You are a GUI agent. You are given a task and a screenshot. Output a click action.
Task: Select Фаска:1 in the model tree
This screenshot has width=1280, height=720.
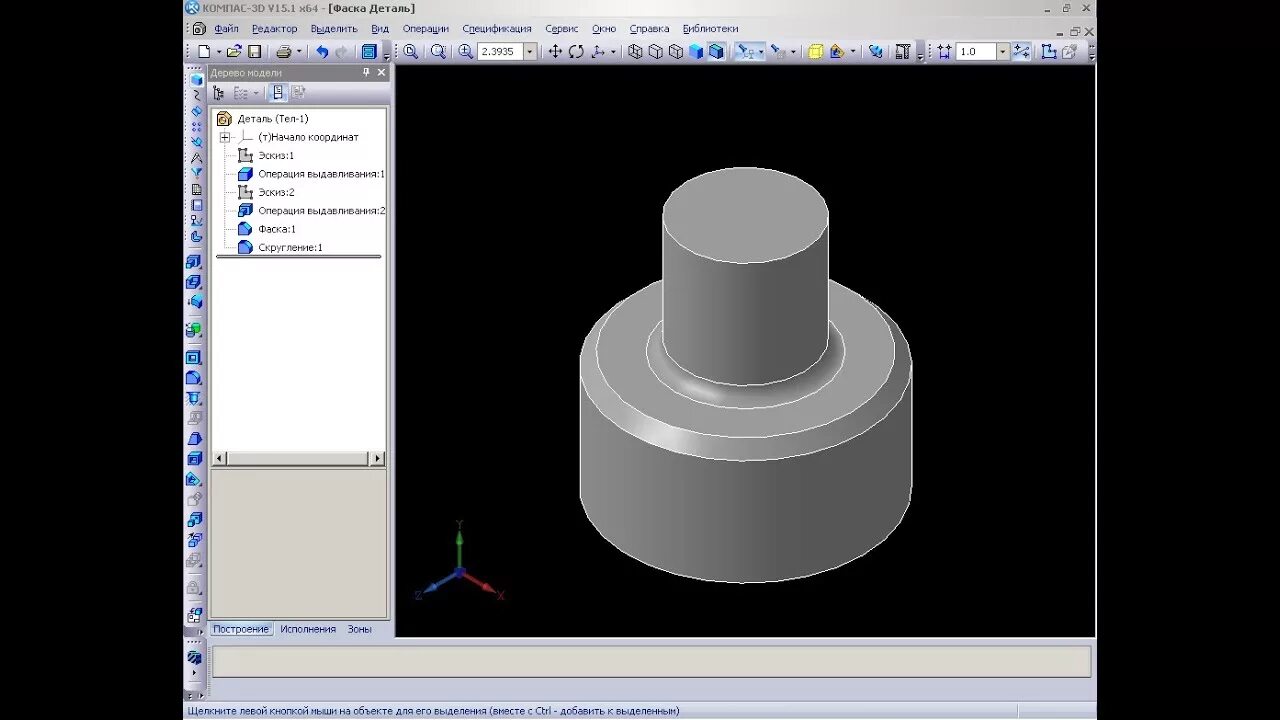tap(277, 229)
